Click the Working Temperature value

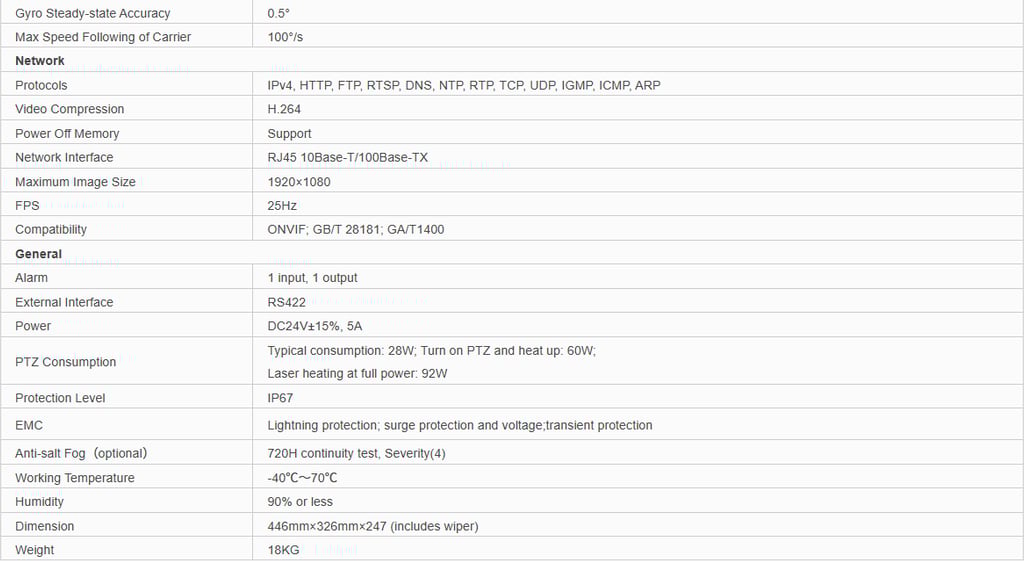coord(302,477)
